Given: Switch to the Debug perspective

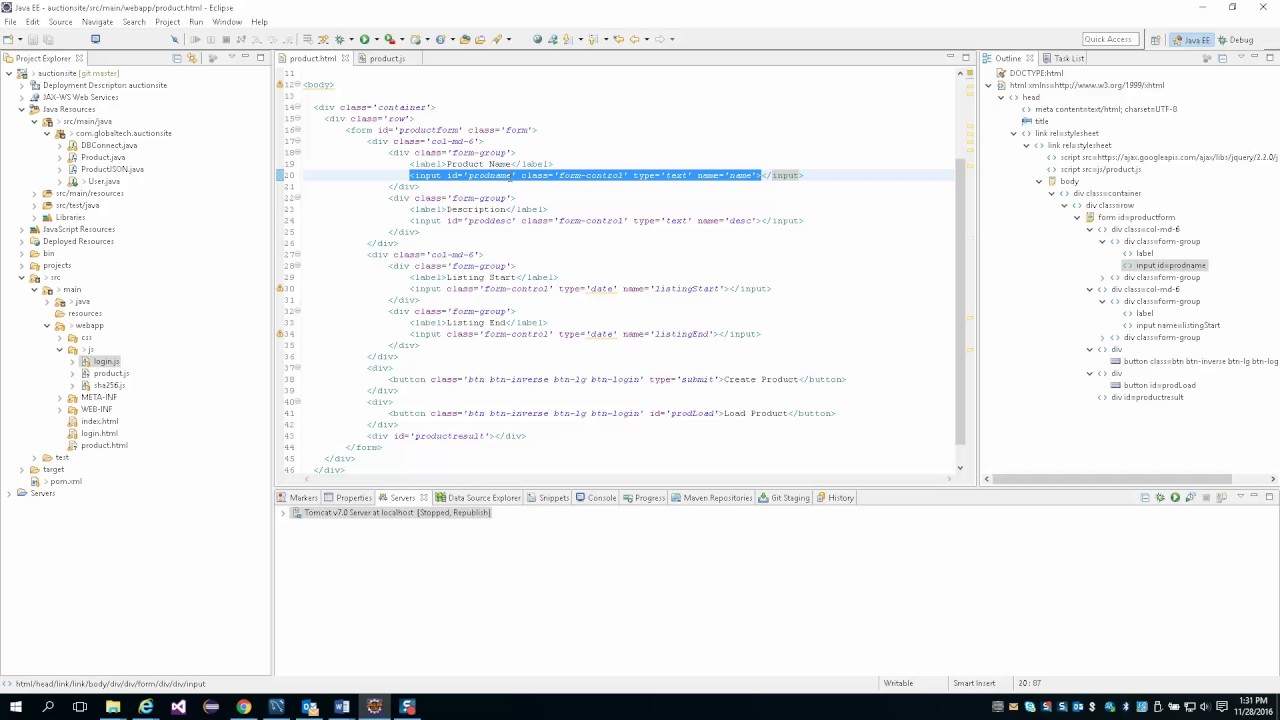Looking at the screenshot, I should point(1235,40).
